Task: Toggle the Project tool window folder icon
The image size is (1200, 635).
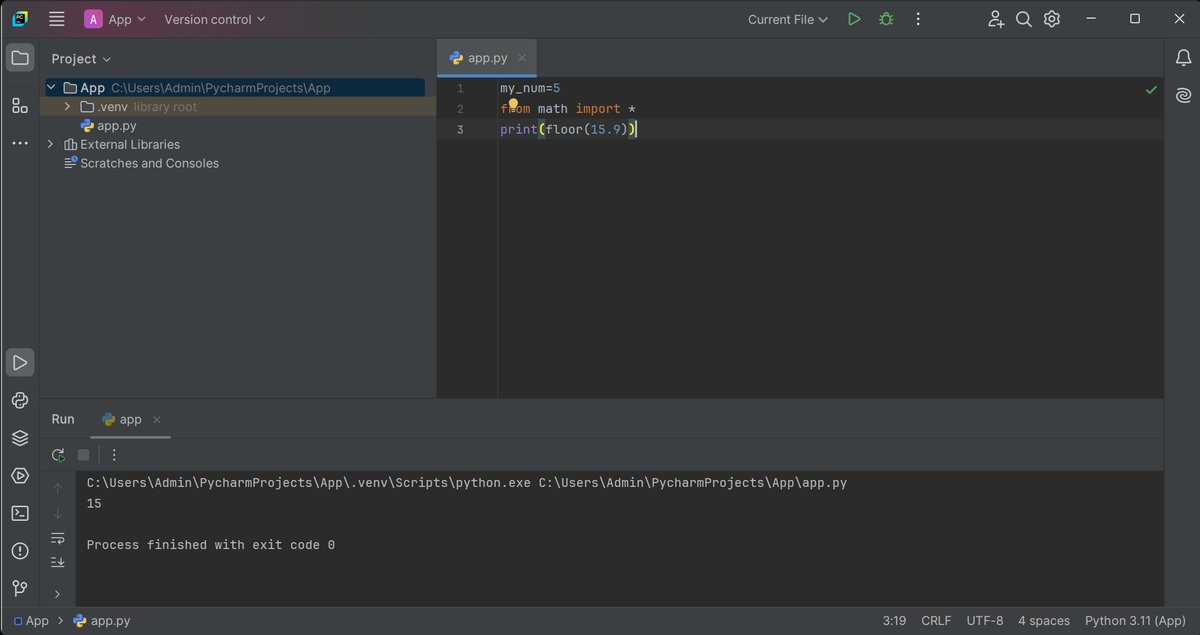Action: [x=20, y=58]
